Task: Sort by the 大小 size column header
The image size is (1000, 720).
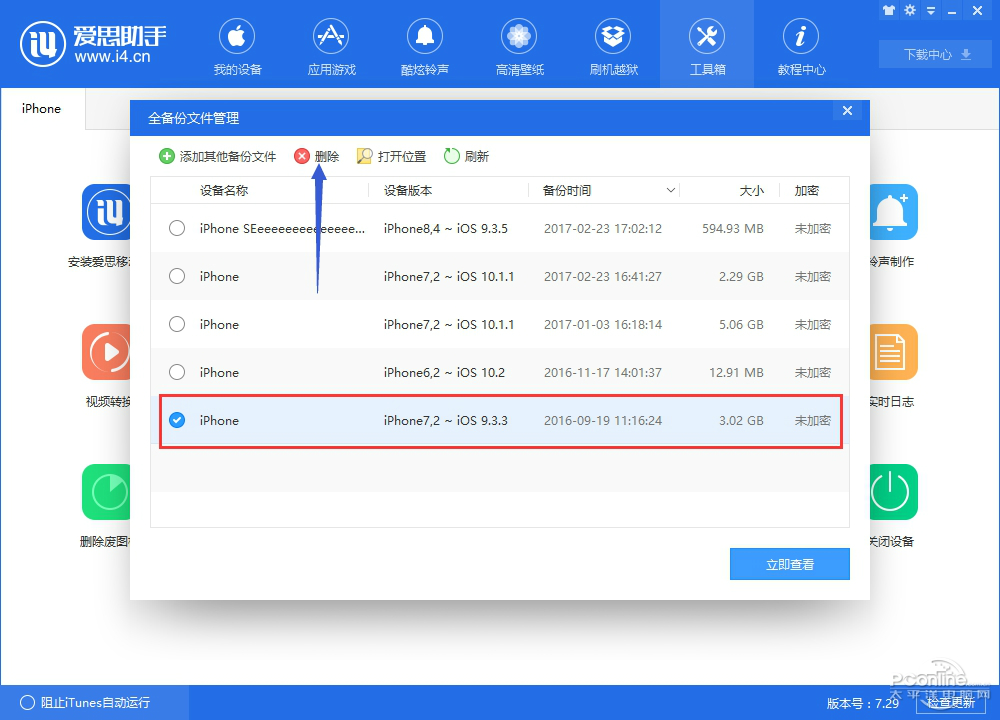Action: (751, 190)
